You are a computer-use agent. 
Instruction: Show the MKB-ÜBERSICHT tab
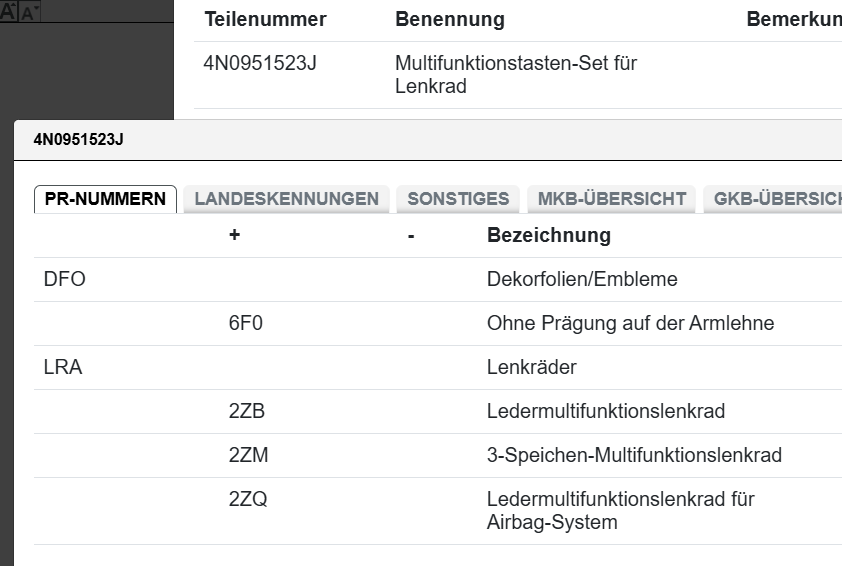click(611, 199)
